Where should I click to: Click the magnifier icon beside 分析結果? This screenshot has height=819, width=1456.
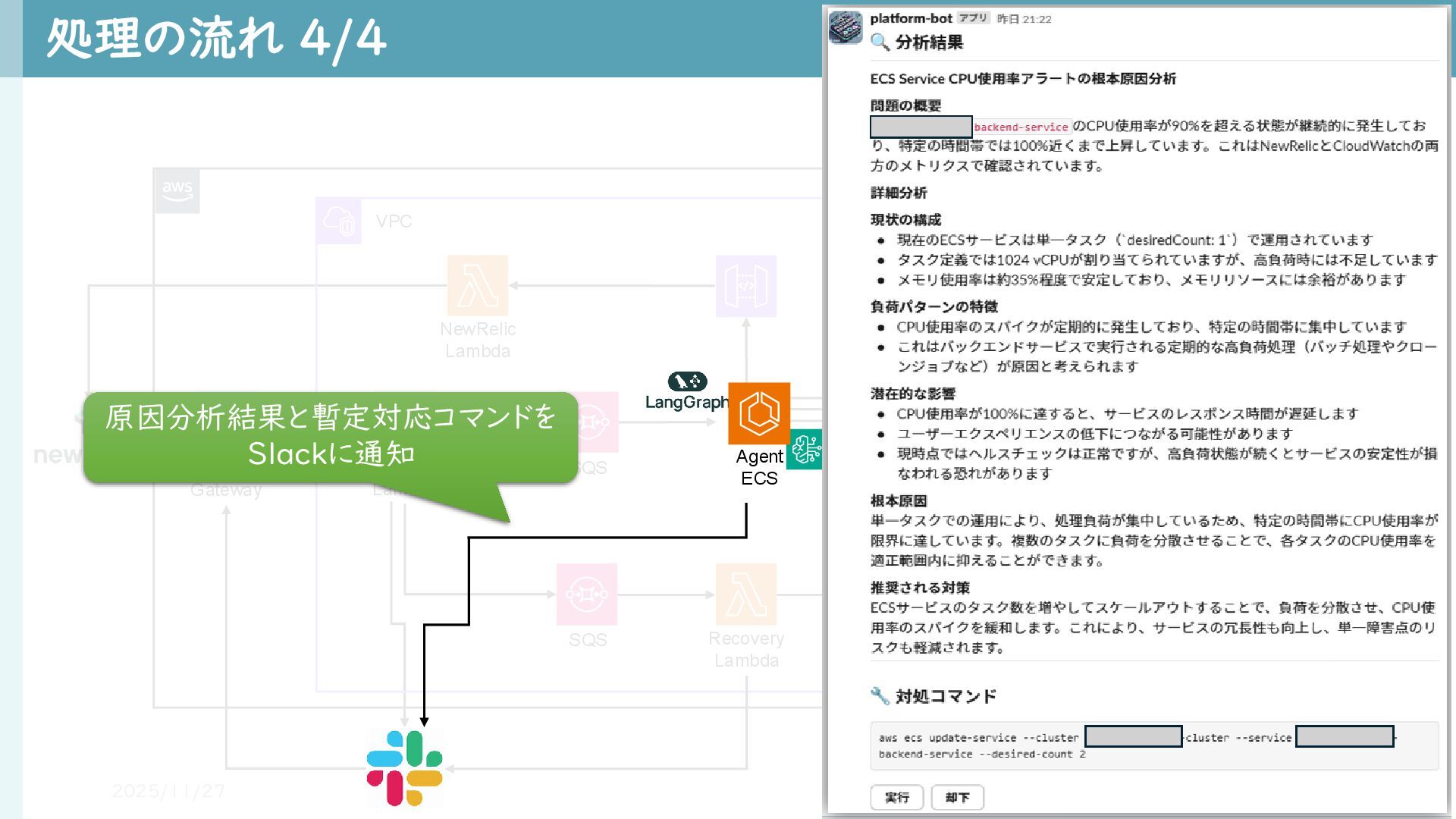pyautogui.click(x=880, y=42)
